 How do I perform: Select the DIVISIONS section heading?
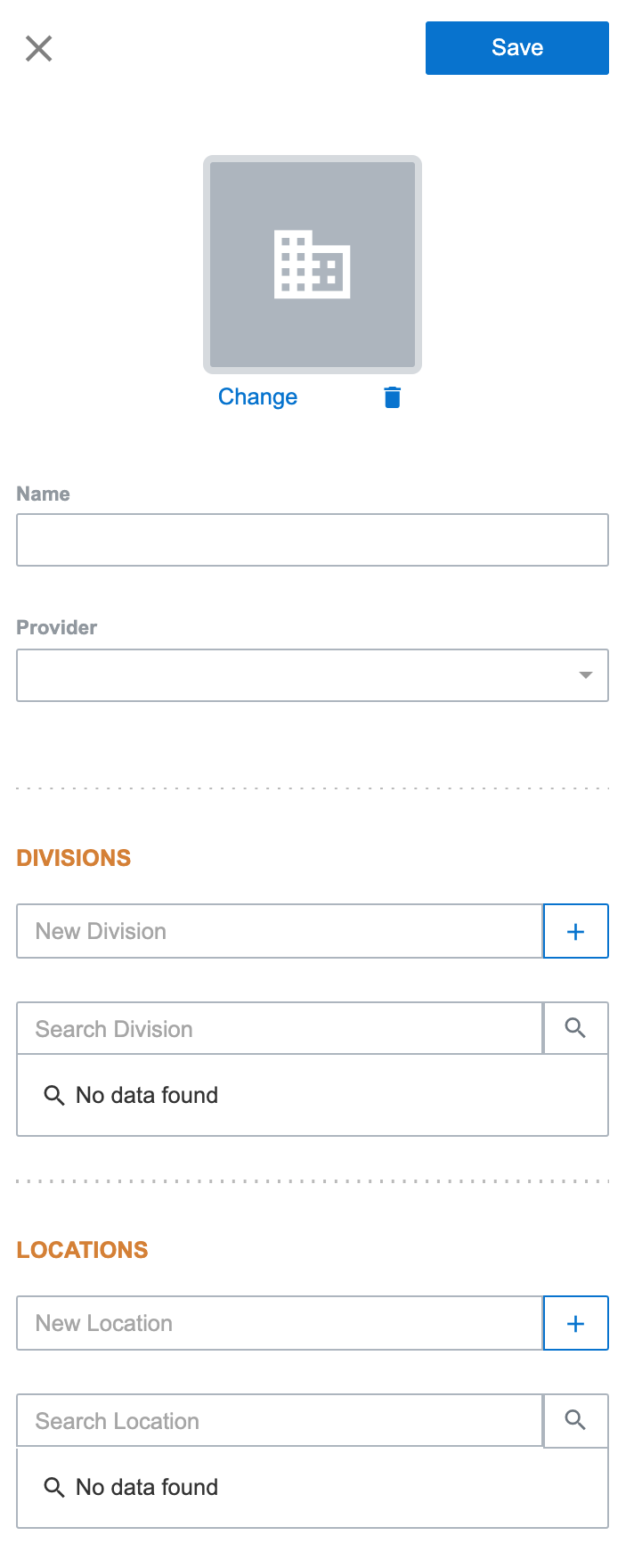[x=74, y=858]
